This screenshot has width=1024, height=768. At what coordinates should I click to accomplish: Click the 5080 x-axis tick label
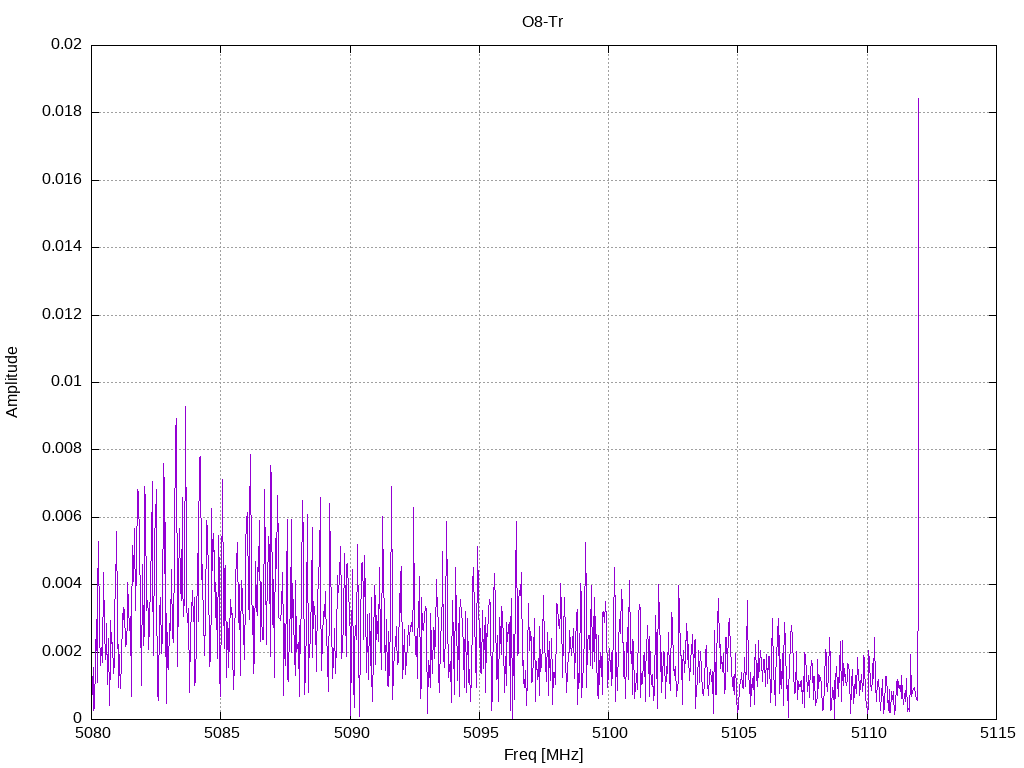(x=92, y=734)
